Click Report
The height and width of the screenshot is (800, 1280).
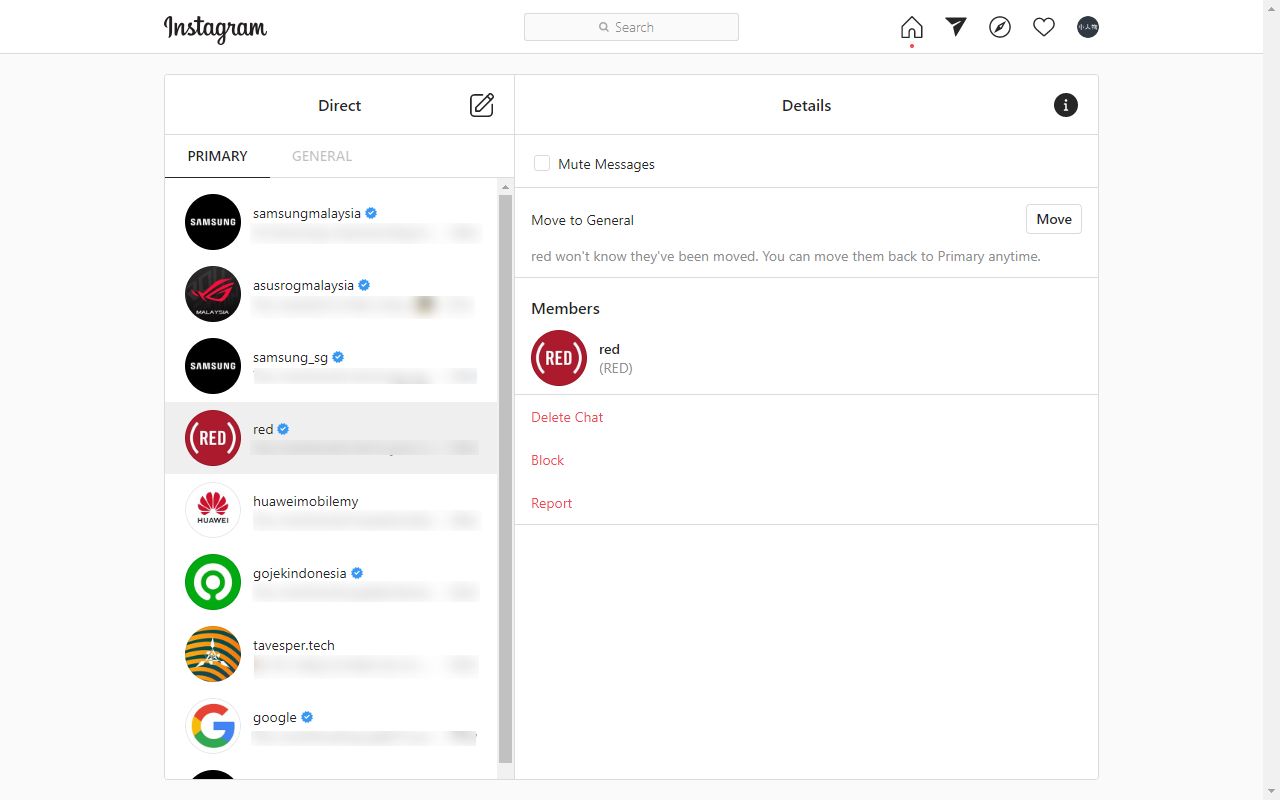551,503
